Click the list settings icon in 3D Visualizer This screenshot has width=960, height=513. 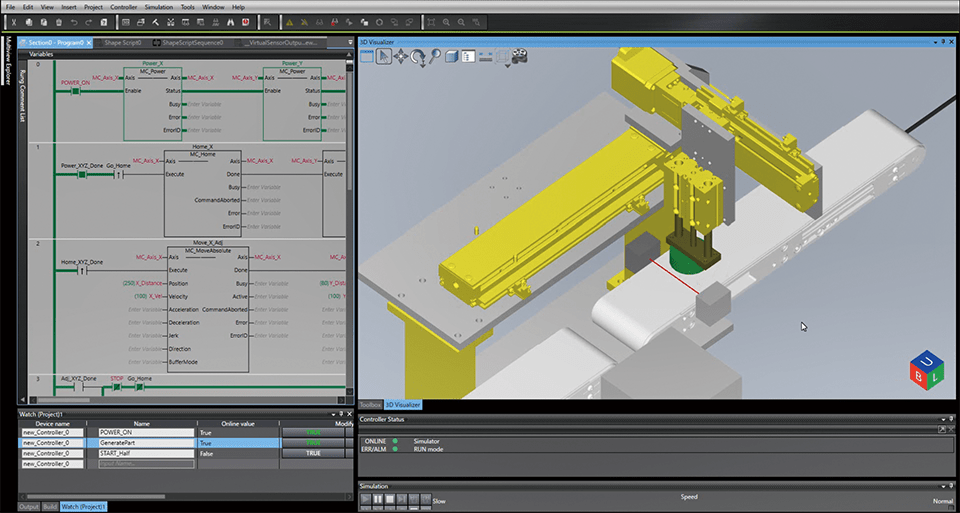468,56
